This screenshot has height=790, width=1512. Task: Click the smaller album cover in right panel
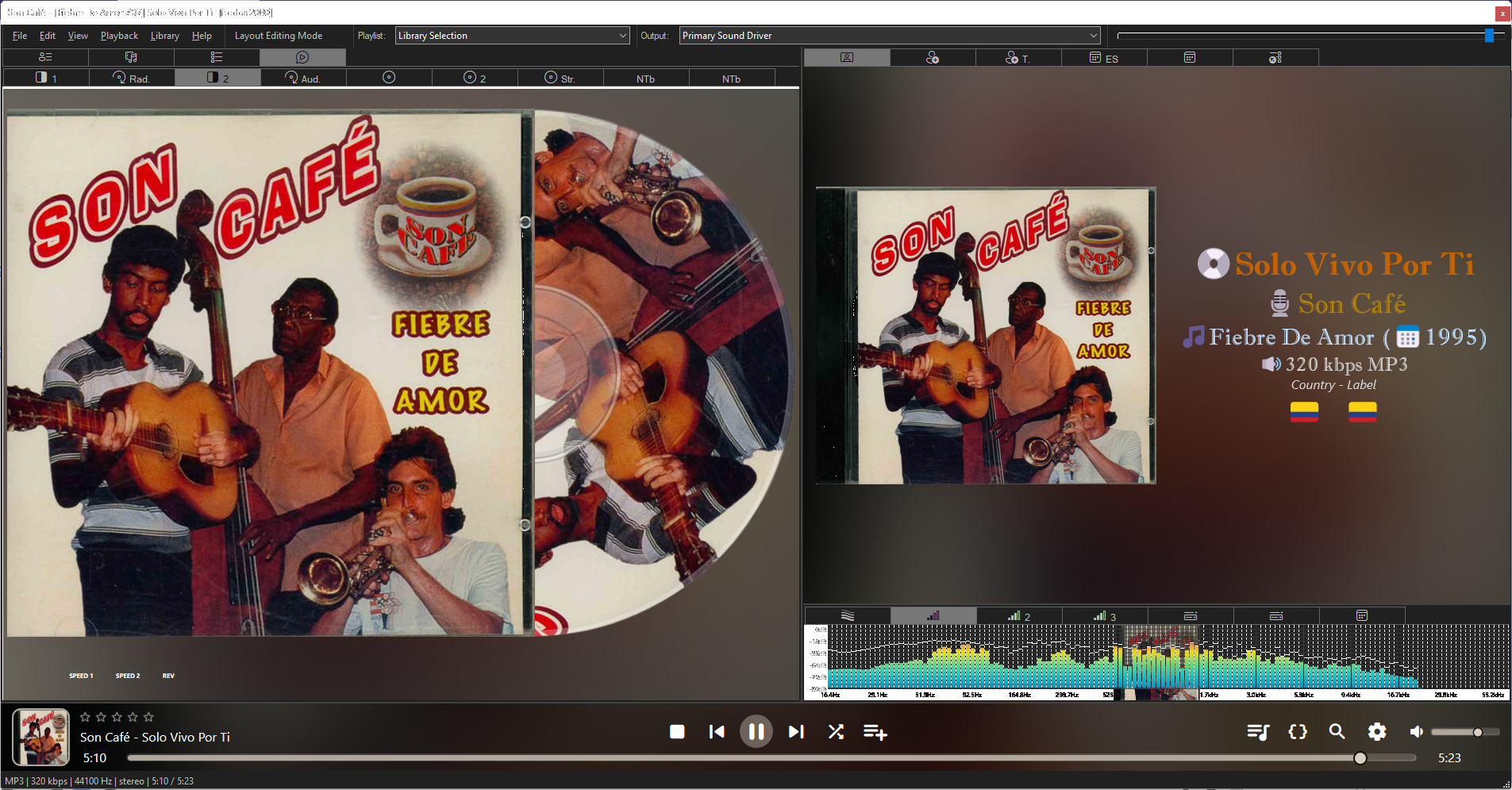986,335
